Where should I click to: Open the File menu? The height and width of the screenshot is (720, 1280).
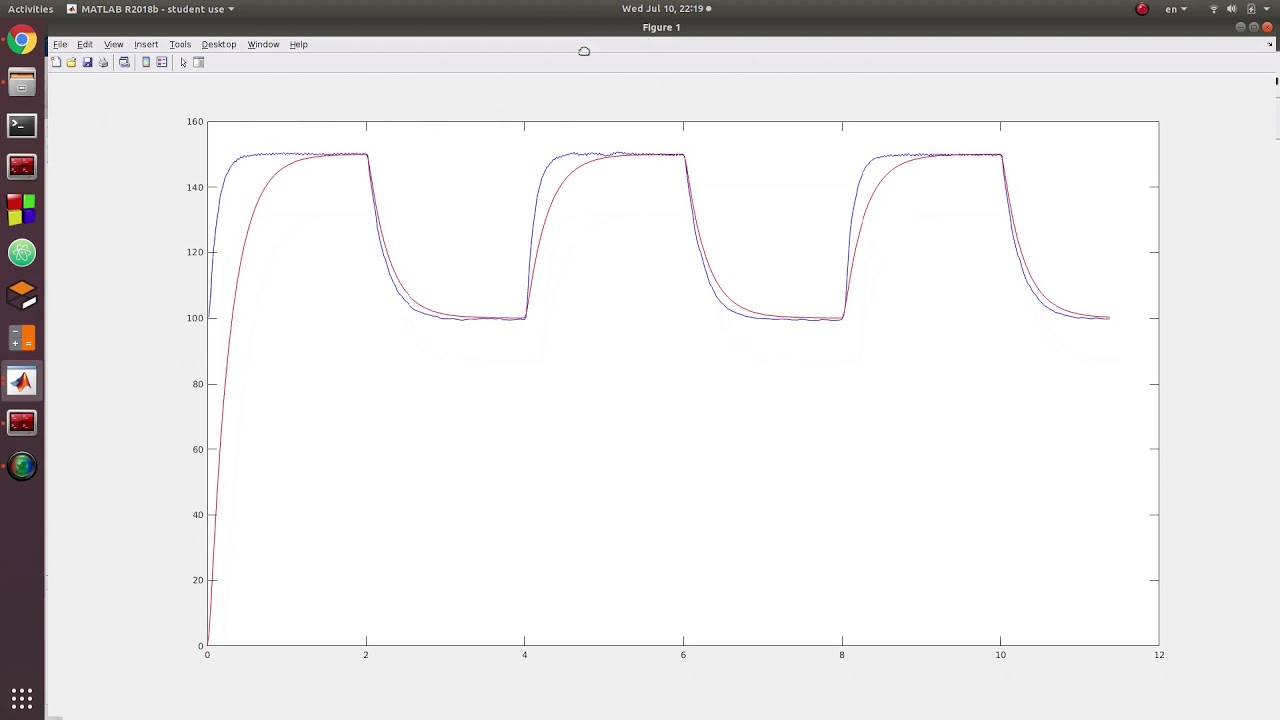(x=60, y=44)
